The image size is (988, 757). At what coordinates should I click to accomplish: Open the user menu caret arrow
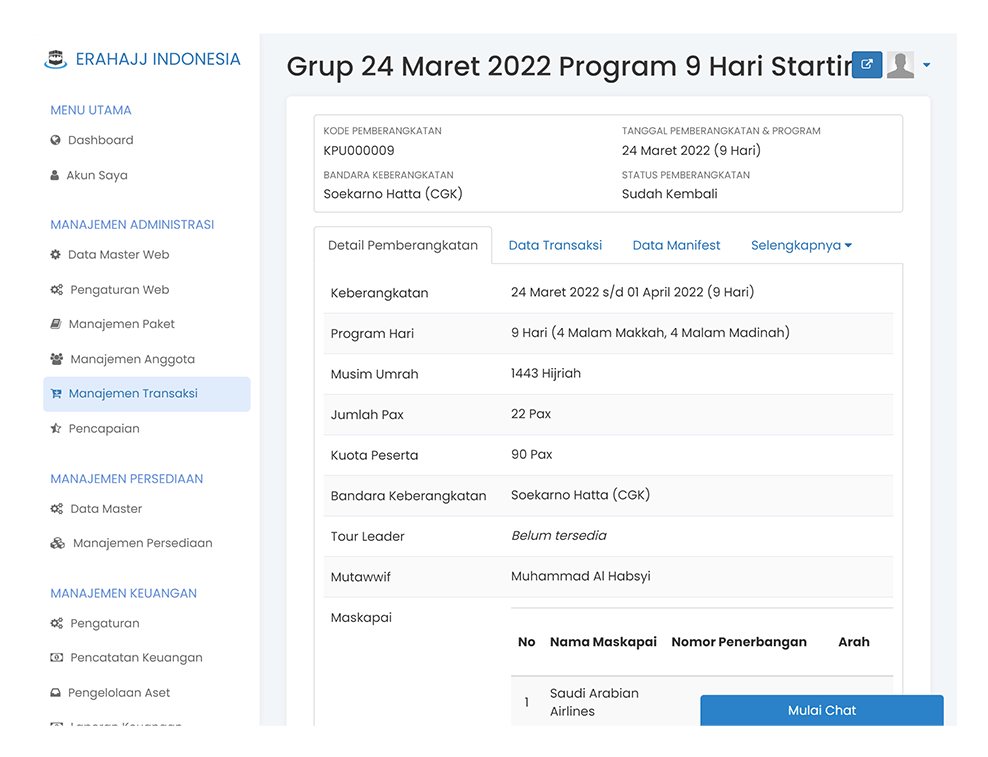tap(926, 65)
